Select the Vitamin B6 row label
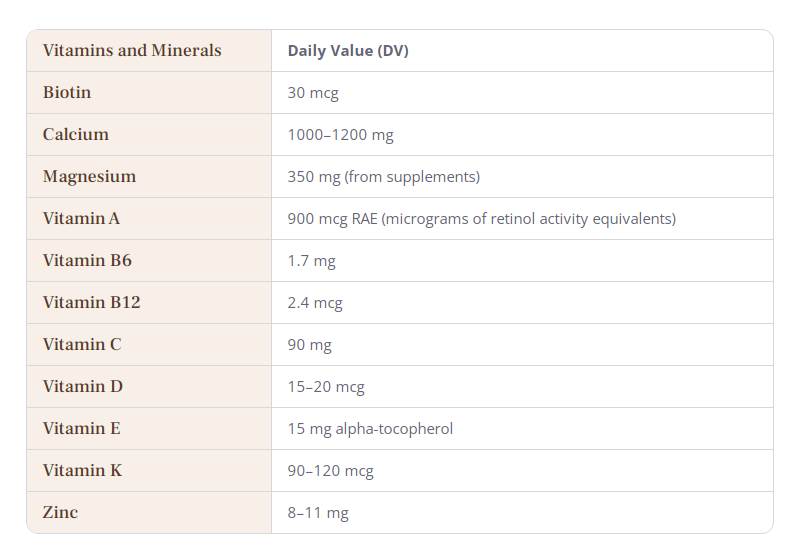This screenshot has height=556, width=798. pos(87,260)
